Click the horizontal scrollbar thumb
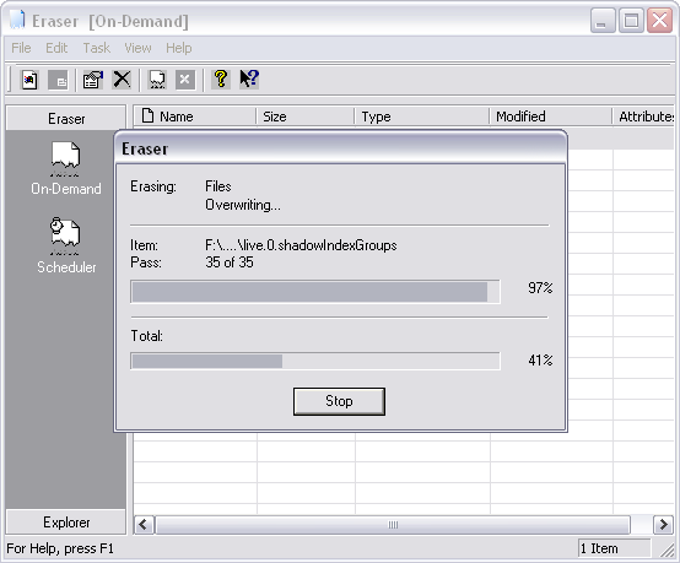The image size is (680, 563). [x=393, y=525]
